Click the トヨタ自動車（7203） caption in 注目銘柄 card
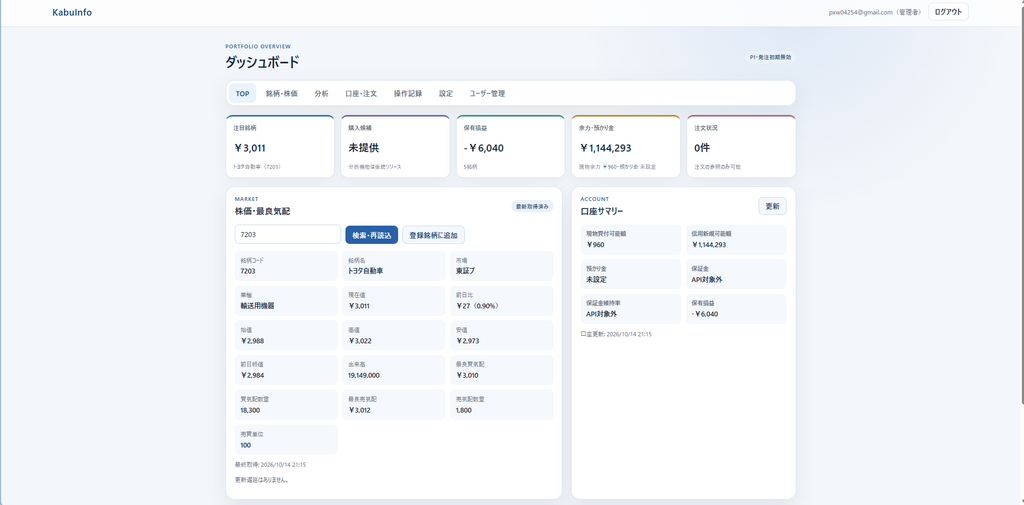This screenshot has width=1024, height=505. point(257,167)
